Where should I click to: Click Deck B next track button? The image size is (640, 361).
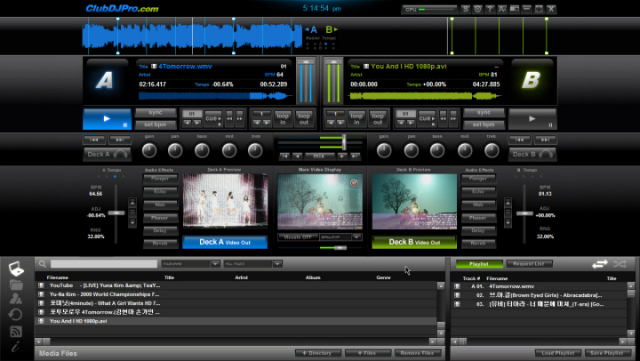point(545,140)
